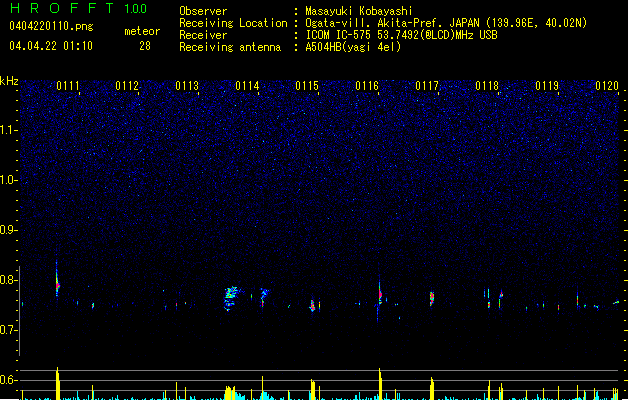Viewport: 629px width, 400px height.
Task: Click the meteor echo at the 0117 mark
Action: [432, 298]
